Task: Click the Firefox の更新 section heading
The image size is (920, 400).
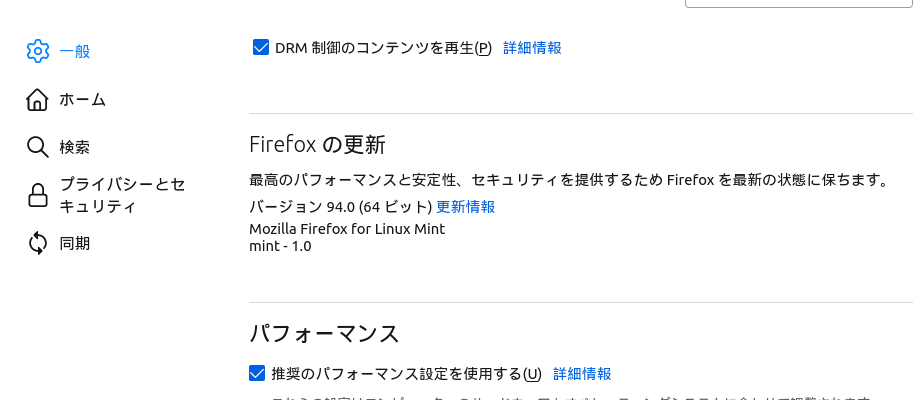Action: click(x=317, y=144)
